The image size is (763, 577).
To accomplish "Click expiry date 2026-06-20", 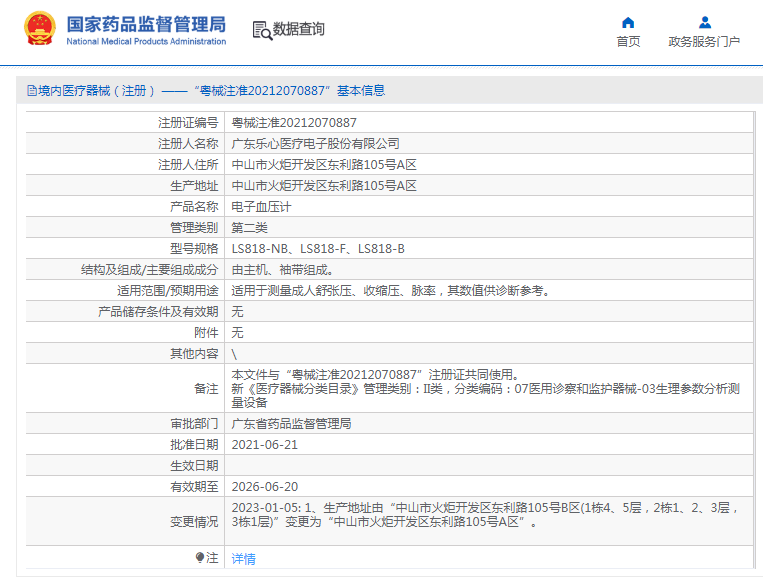I will 265,487.
